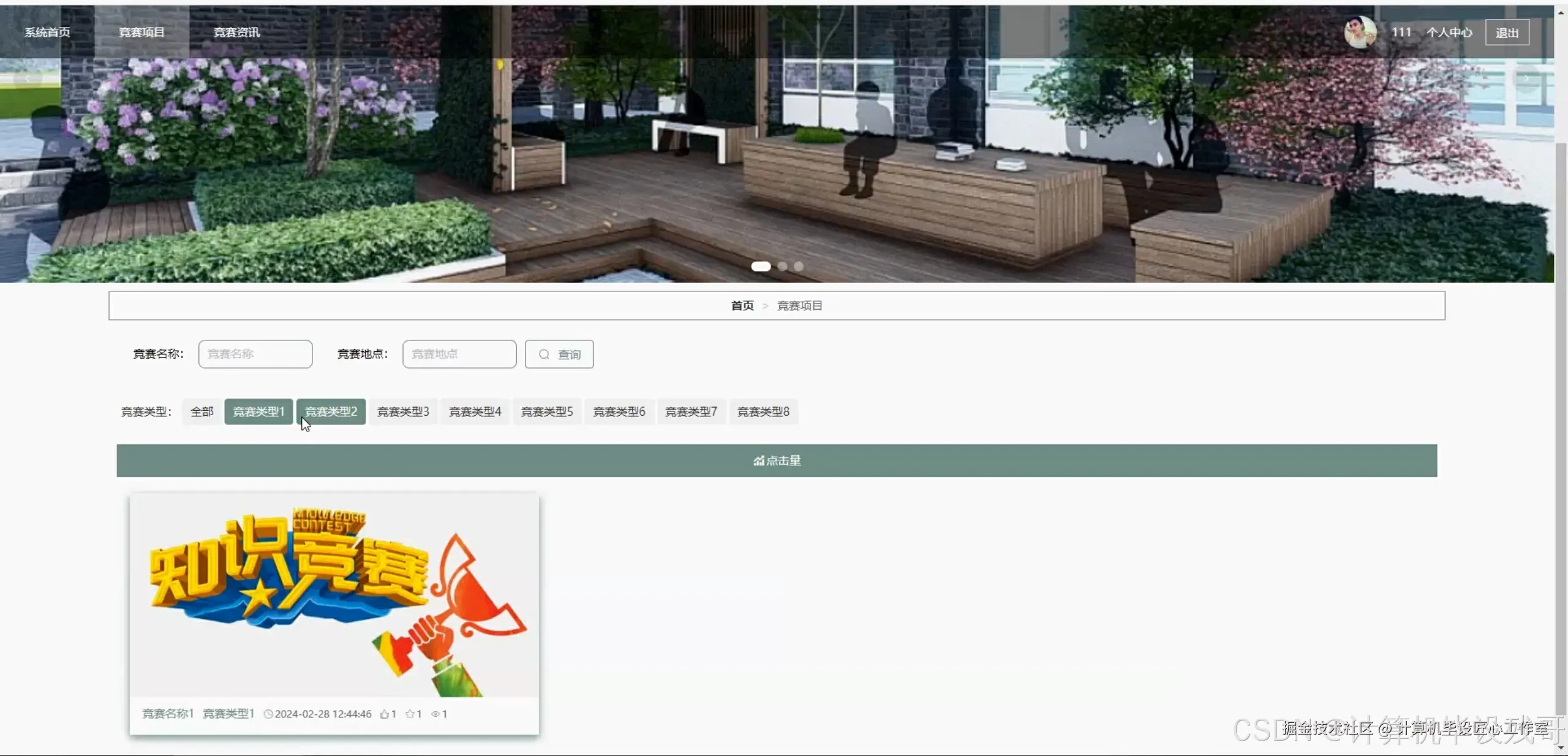Click the star favorite icon on 竞赛名称1 card
Screen dimensions: 1568x756
point(411,714)
